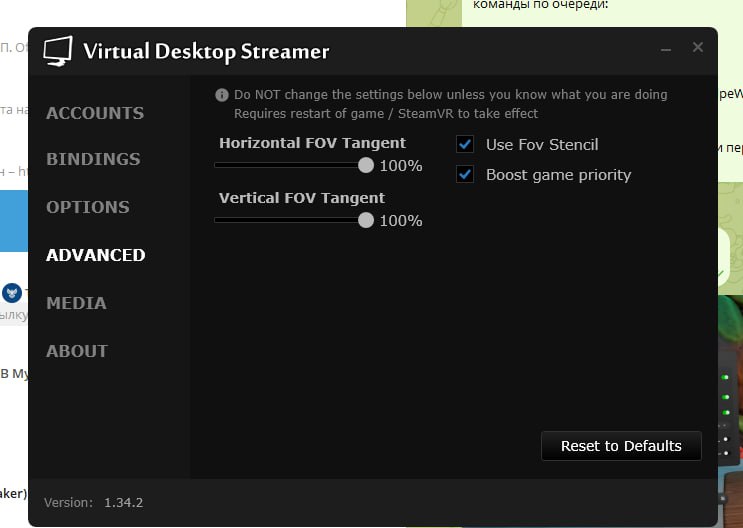Click the Virtual Desktop Streamer title text

206,51
